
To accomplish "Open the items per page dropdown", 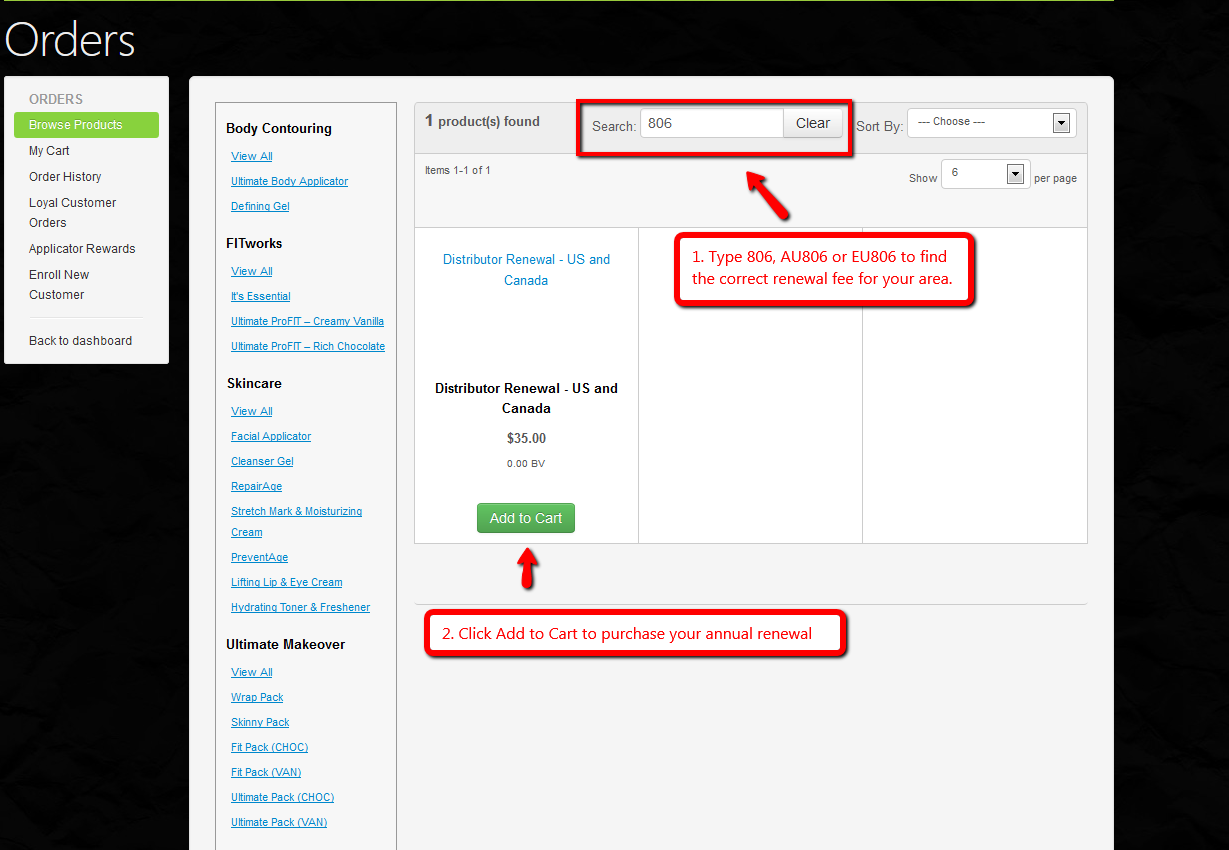I will coord(984,173).
